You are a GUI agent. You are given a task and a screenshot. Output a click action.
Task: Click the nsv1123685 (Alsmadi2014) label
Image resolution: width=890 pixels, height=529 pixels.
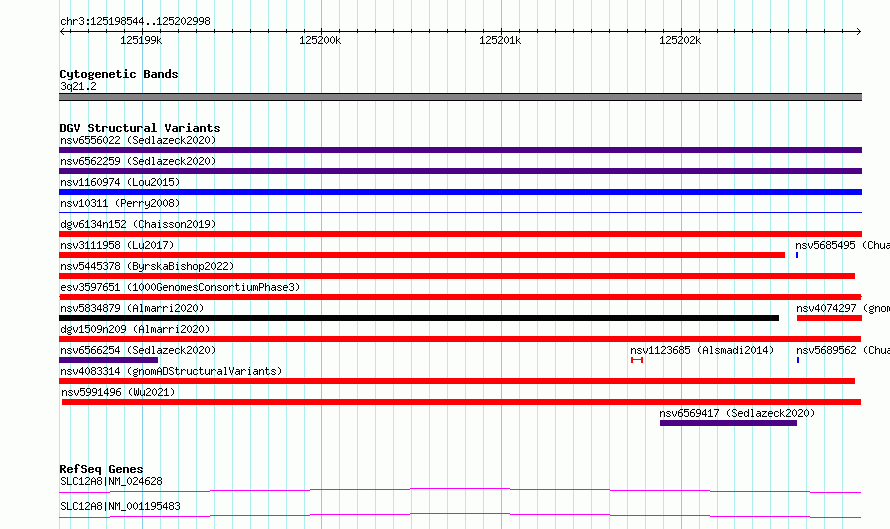point(702,350)
